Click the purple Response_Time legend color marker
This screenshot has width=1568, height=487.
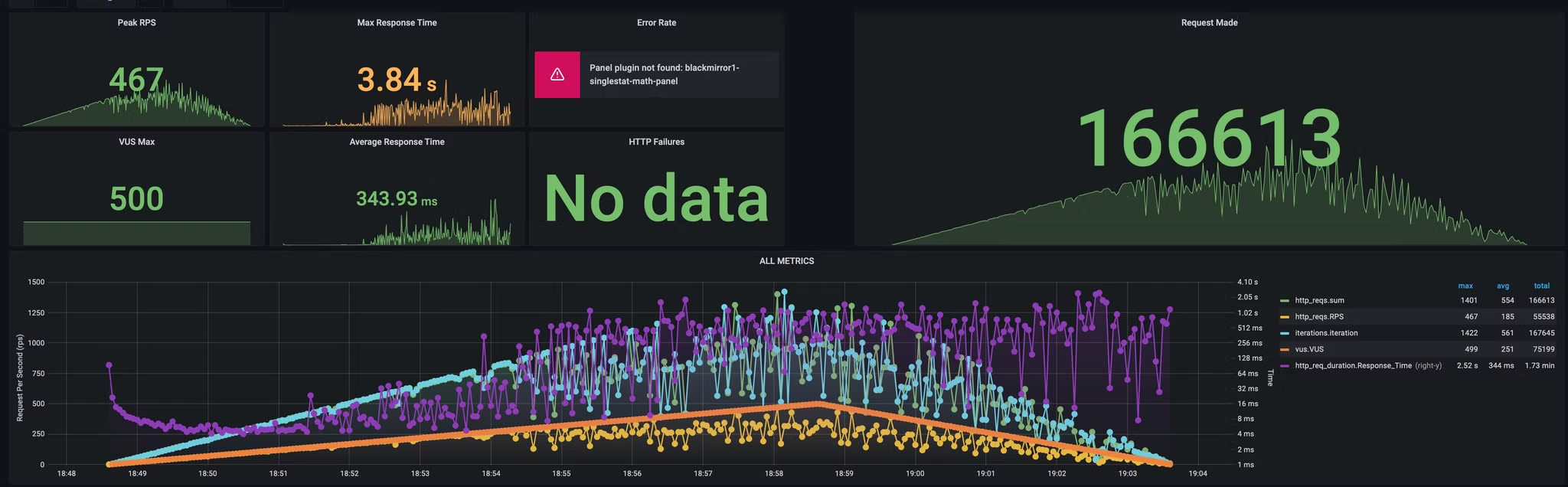point(1285,366)
